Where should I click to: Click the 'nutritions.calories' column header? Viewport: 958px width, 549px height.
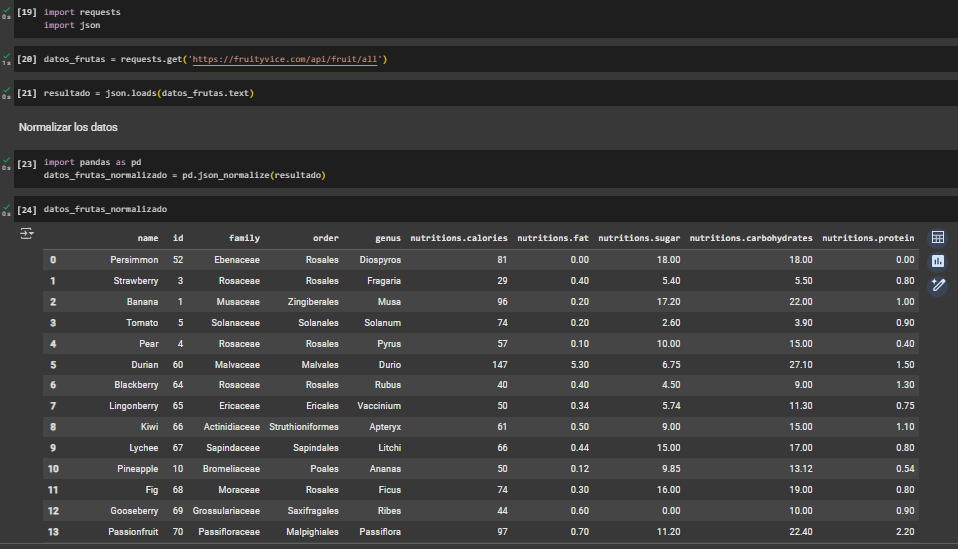coord(459,238)
